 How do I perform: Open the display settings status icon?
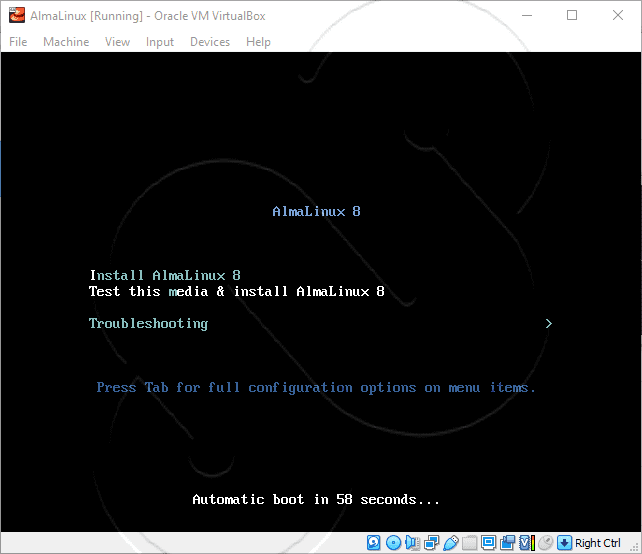click(x=488, y=543)
